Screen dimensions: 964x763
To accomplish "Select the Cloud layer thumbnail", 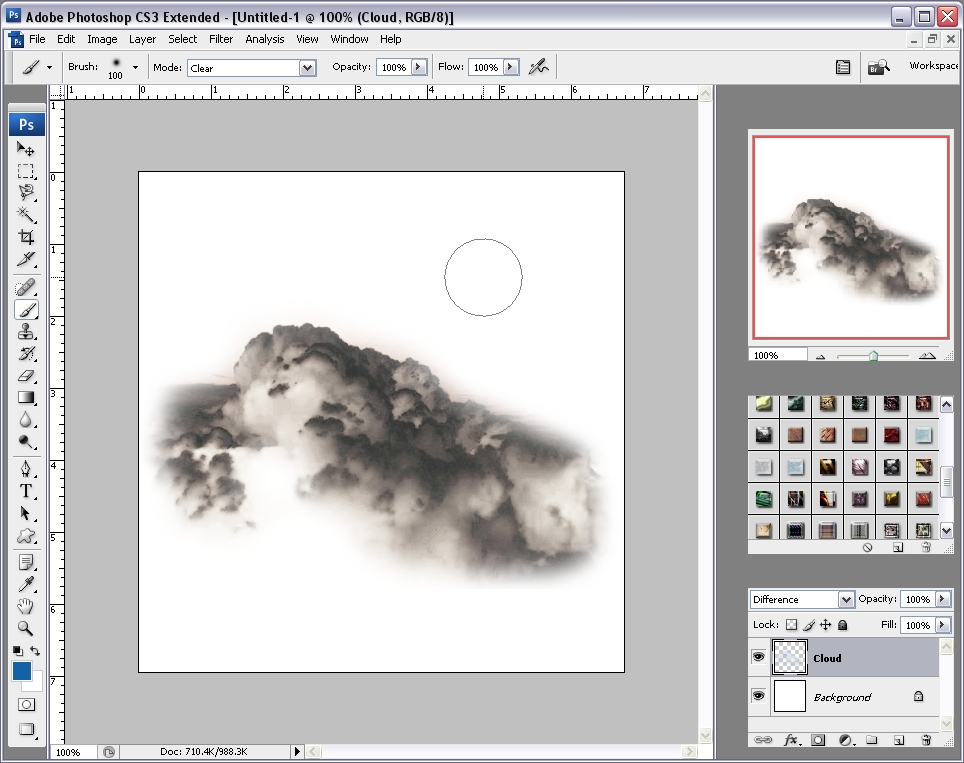I will tap(790, 657).
